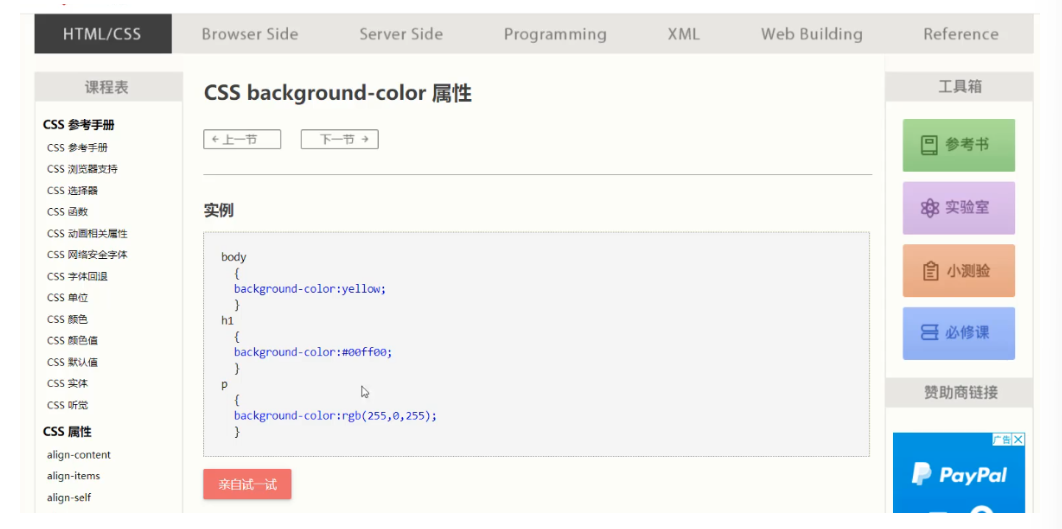Open the CSS 选择器 sidebar link
Screen dimensions: 1062x529
pyautogui.click(x=72, y=190)
